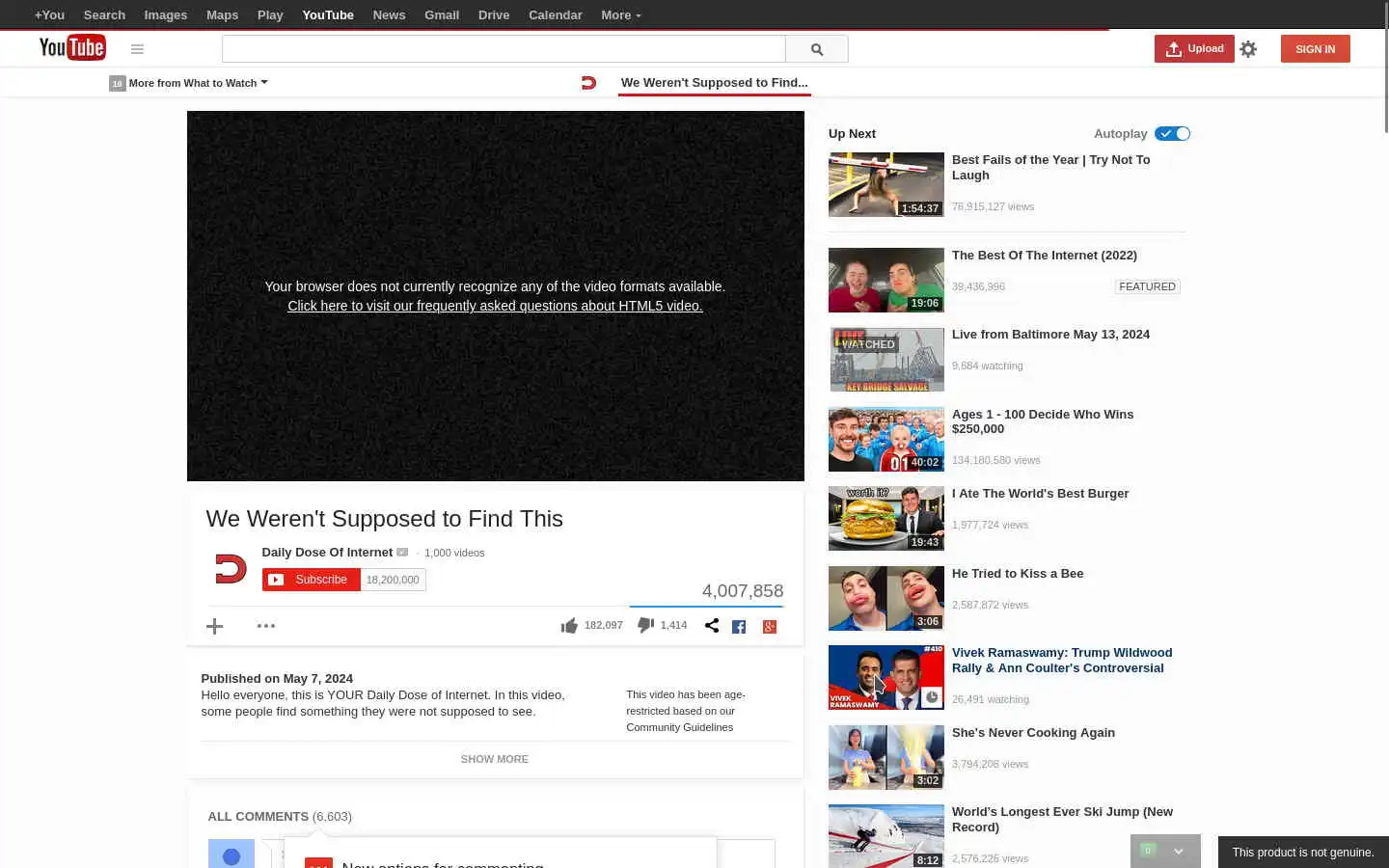Open Search in the Google bar
1389x868 pixels.
pos(104,15)
